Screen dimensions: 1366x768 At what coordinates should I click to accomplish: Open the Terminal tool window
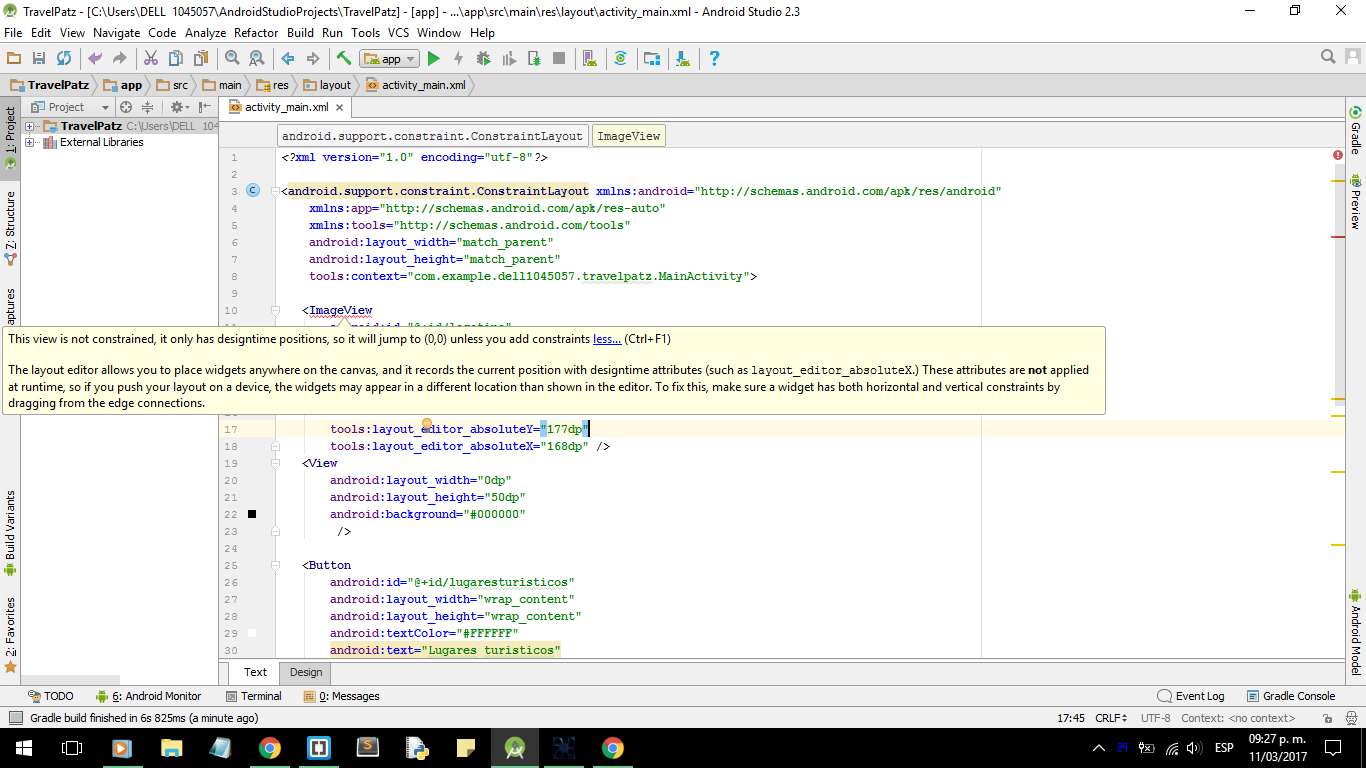point(254,696)
